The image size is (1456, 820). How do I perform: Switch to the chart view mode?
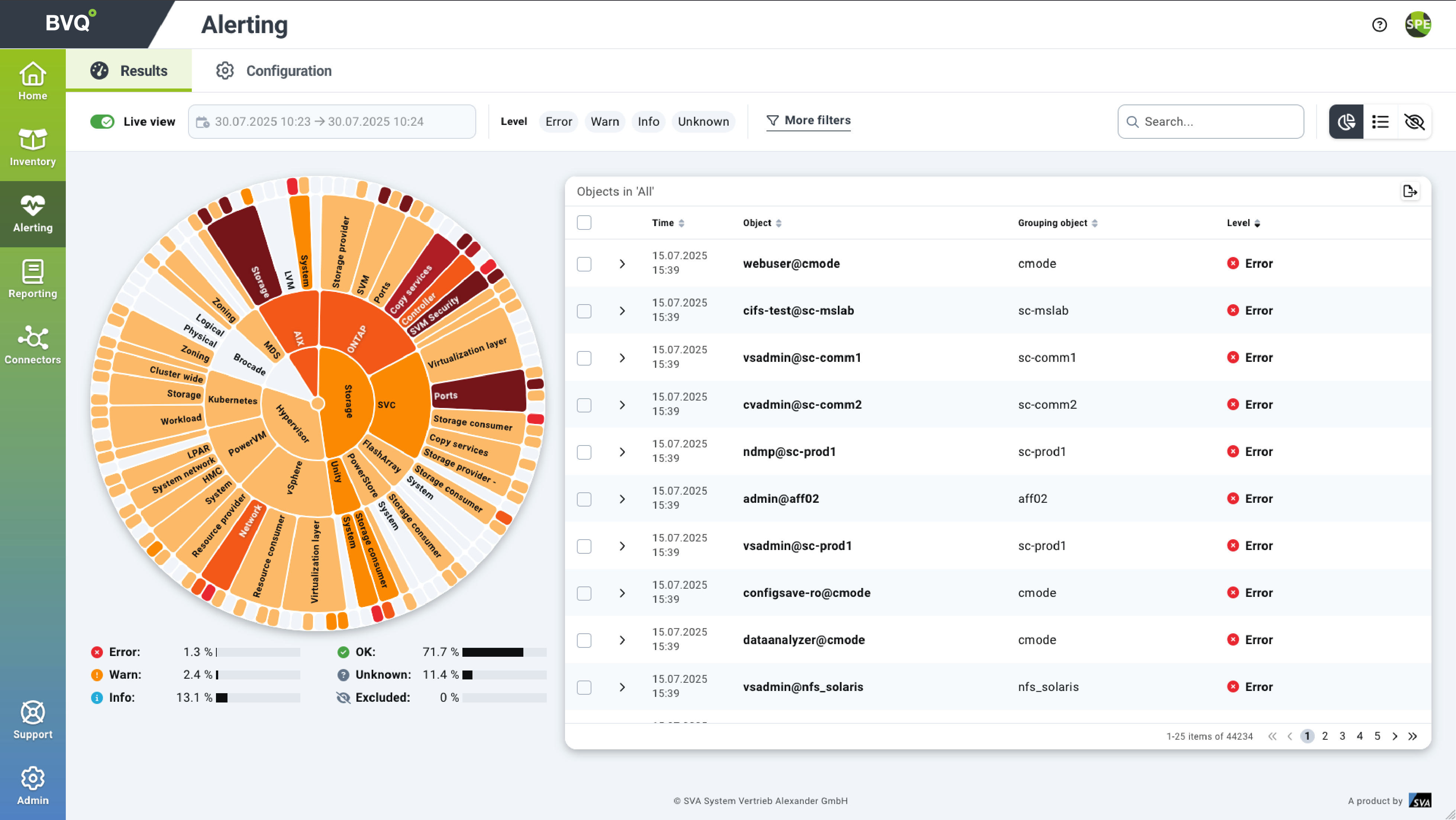click(1346, 122)
